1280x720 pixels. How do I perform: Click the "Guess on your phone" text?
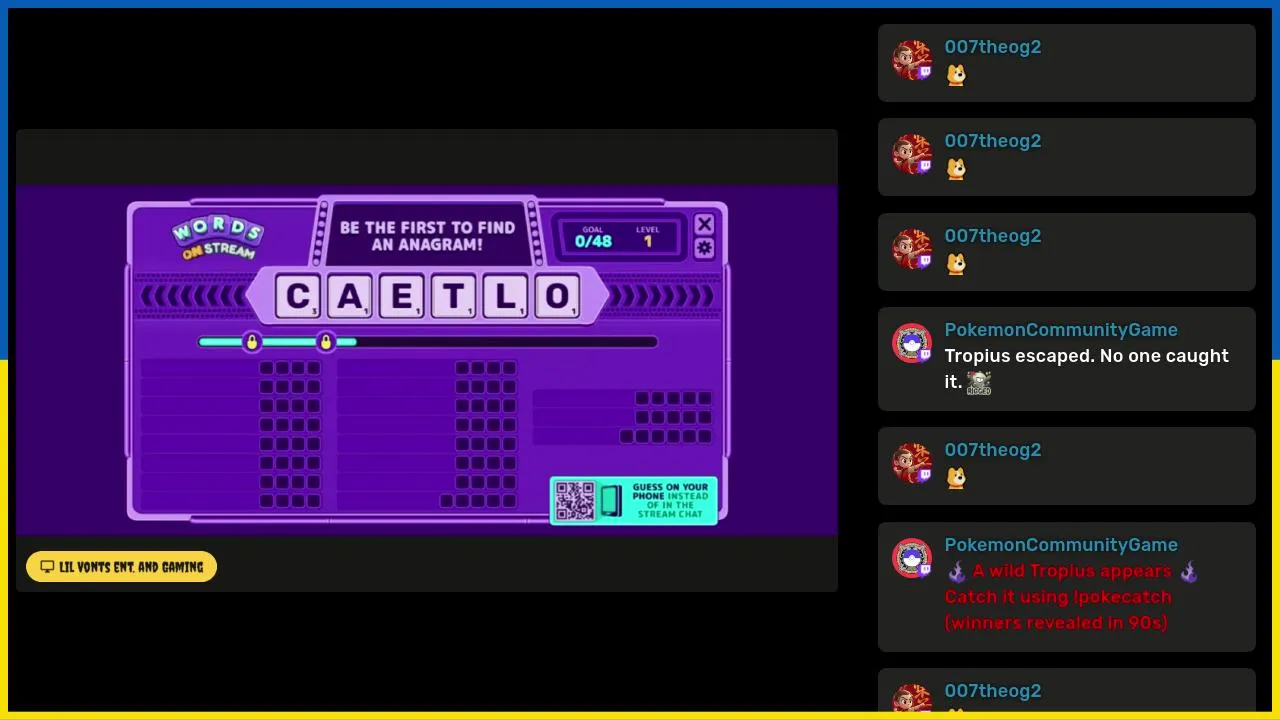tap(670, 500)
